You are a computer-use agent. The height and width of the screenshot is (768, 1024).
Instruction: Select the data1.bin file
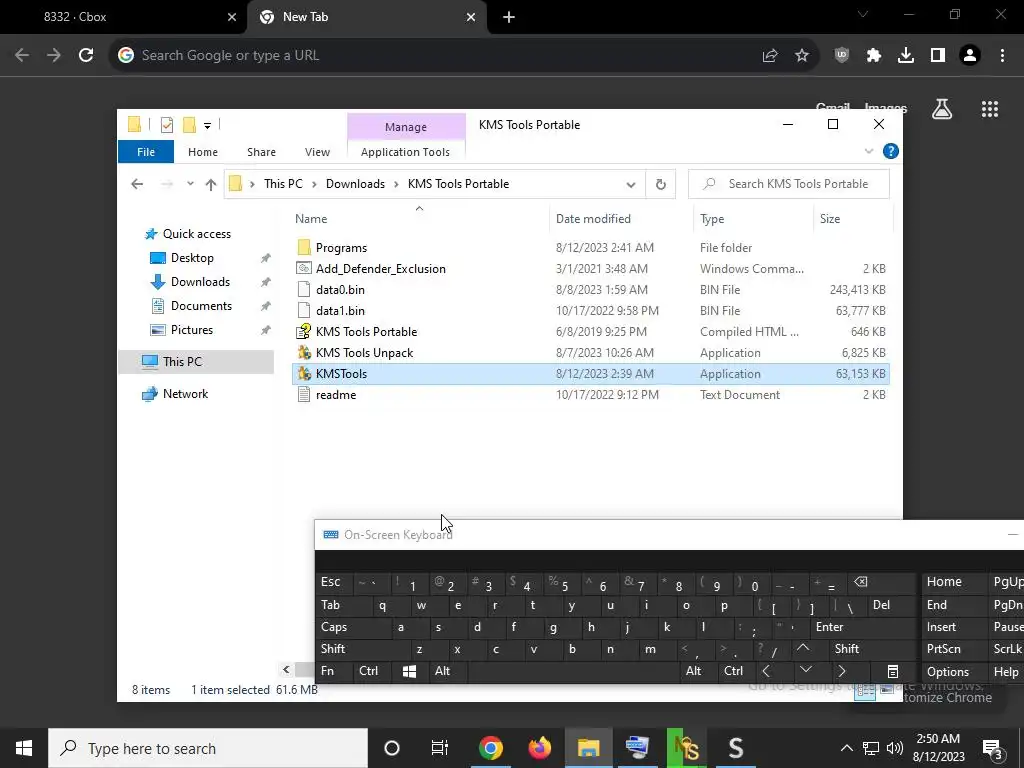point(590,310)
